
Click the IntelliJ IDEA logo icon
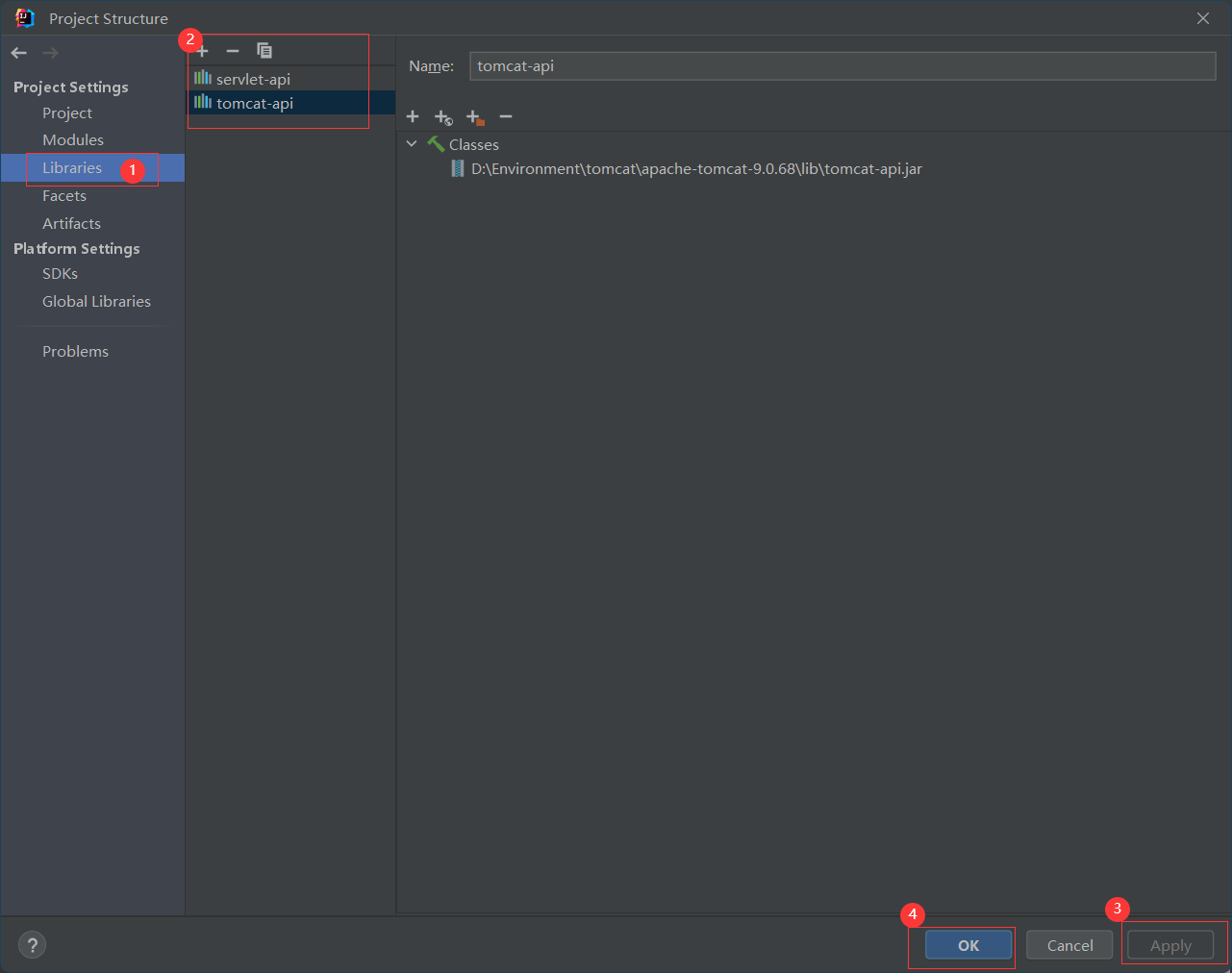coord(25,18)
